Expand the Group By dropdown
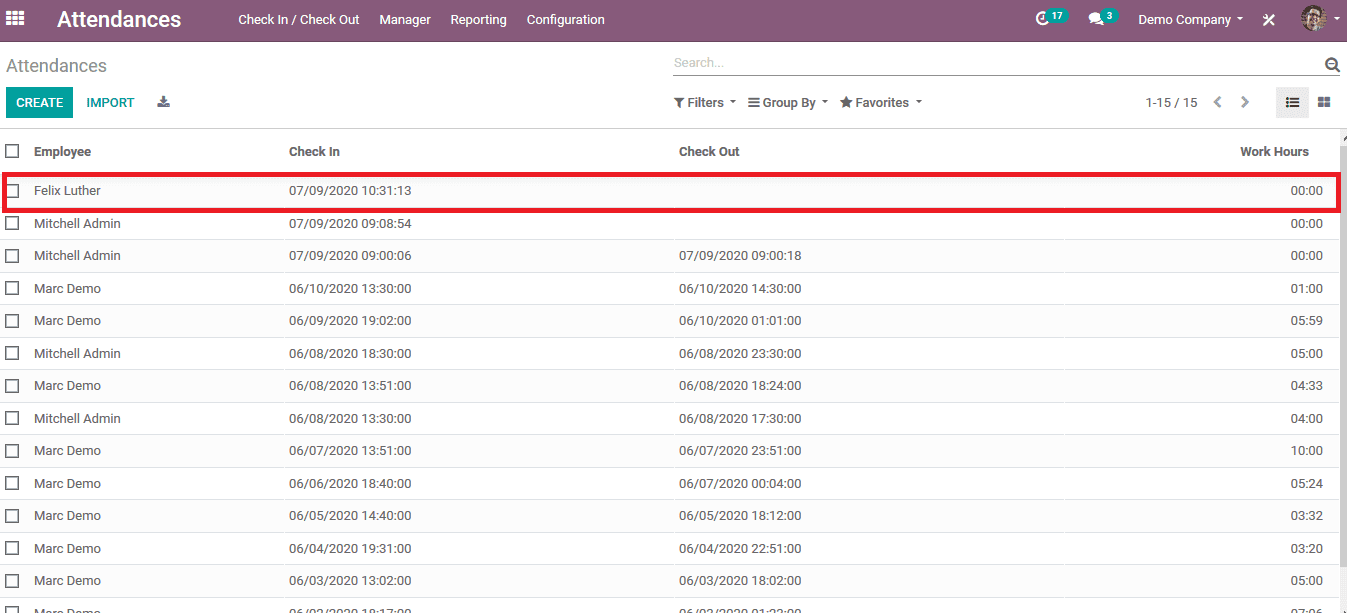The height and width of the screenshot is (613, 1347). coord(788,103)
